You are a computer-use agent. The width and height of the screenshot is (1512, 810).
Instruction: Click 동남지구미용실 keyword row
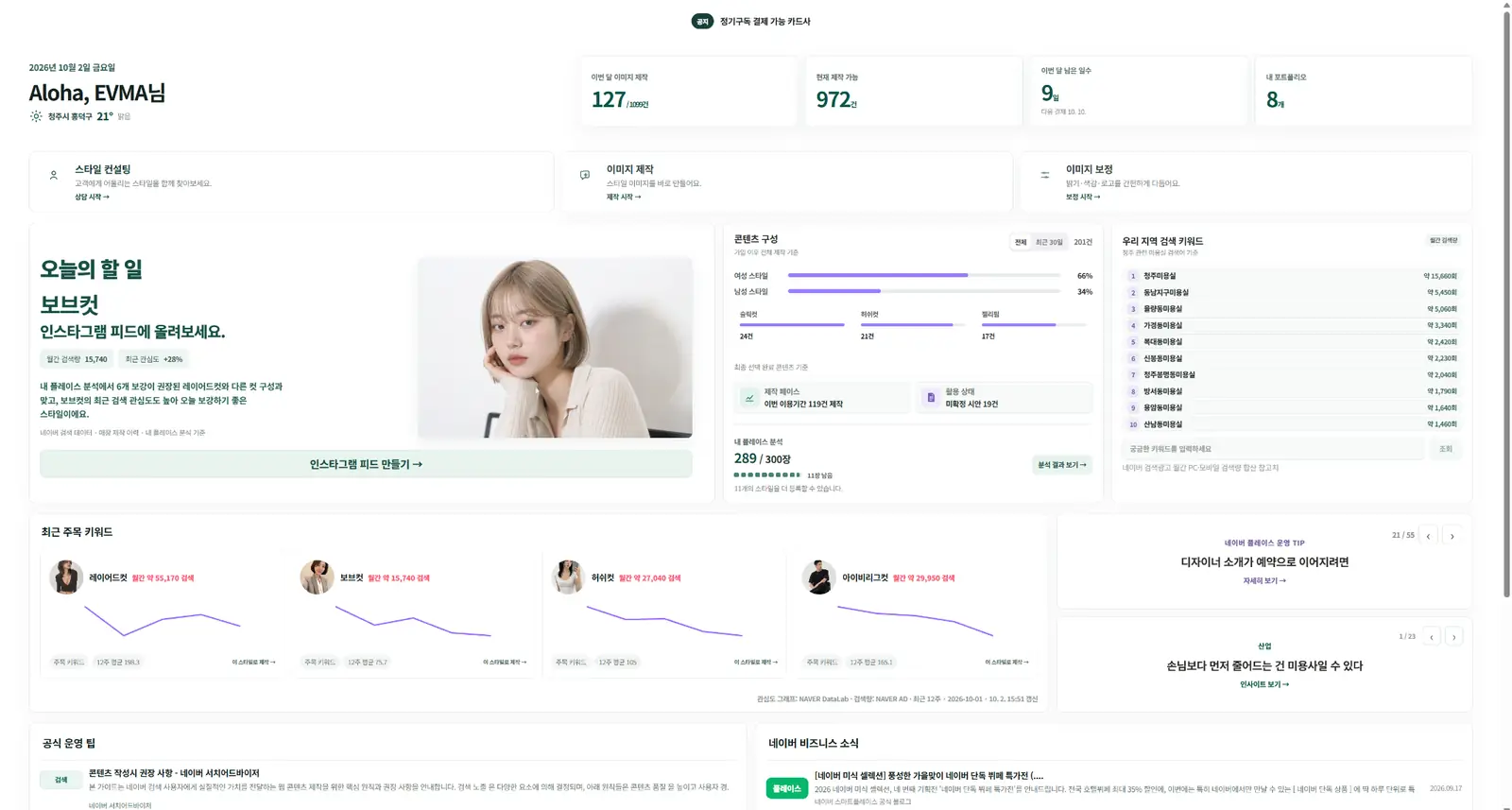pos(1292,293)
